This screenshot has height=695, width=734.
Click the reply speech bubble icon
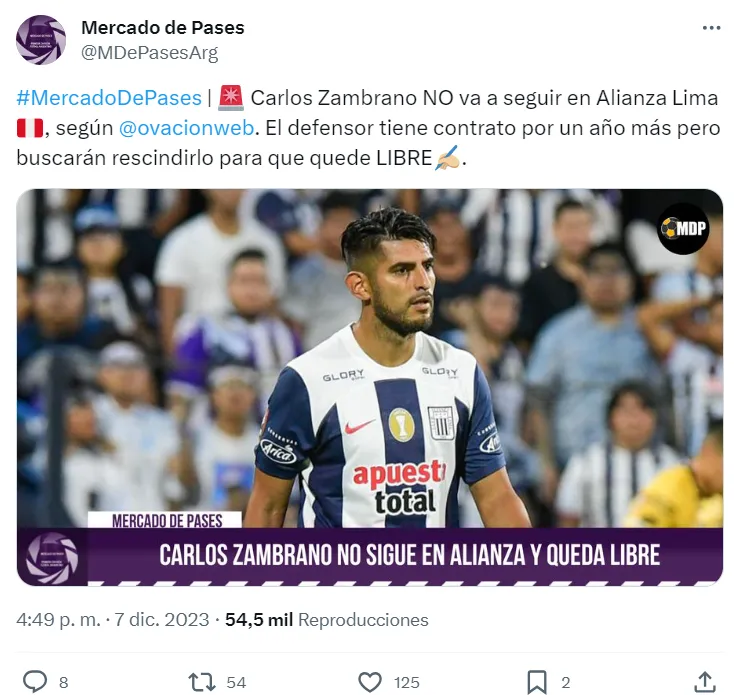point(35,681)
